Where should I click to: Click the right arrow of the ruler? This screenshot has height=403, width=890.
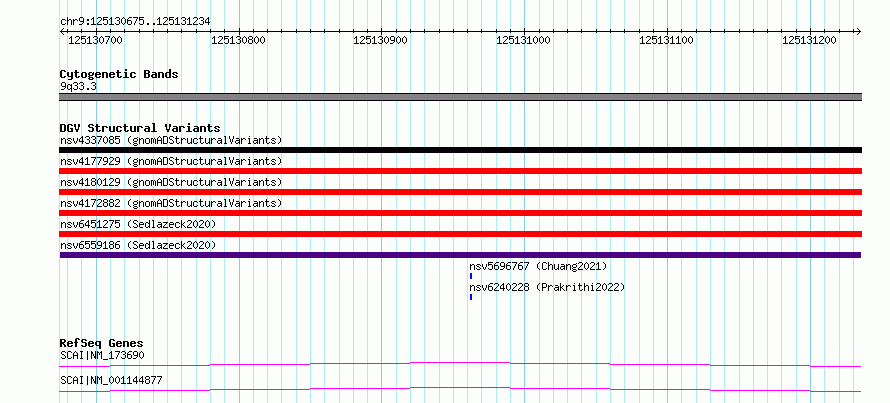(x=859, y=31)
